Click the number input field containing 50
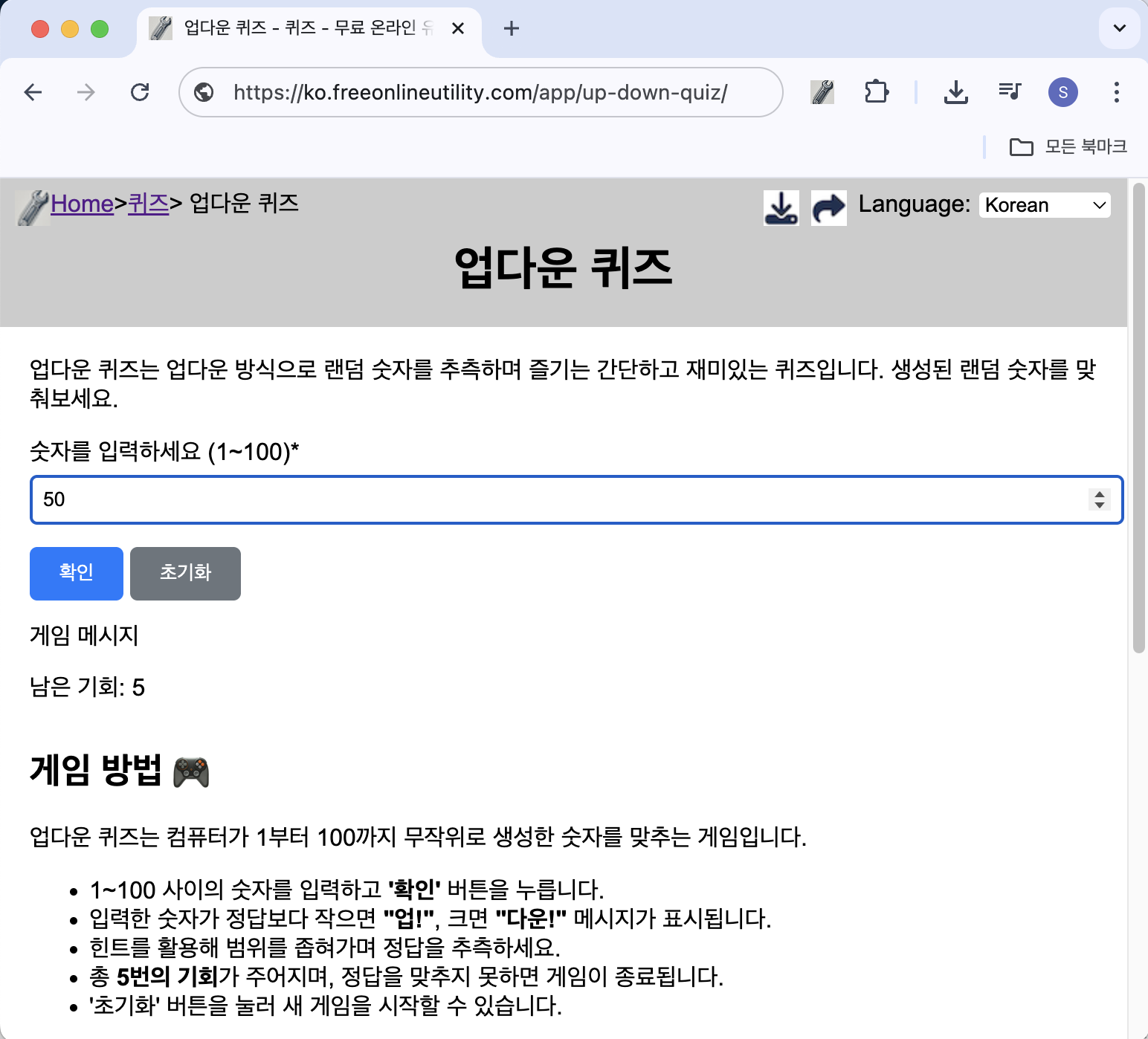The image size is (1148, 1039). click(x=576, y=499)
